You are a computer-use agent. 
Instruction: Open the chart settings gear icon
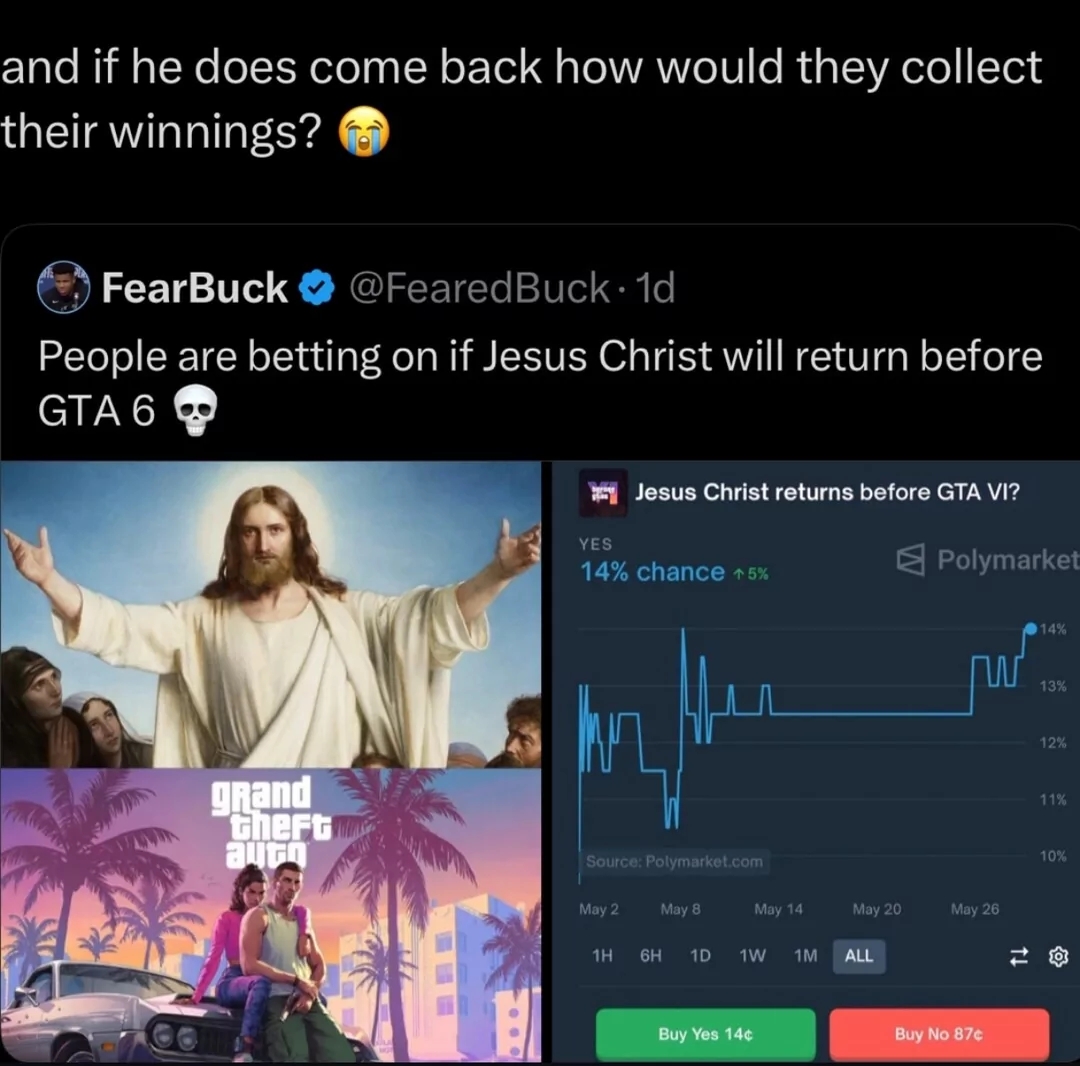pos(1058,957)
